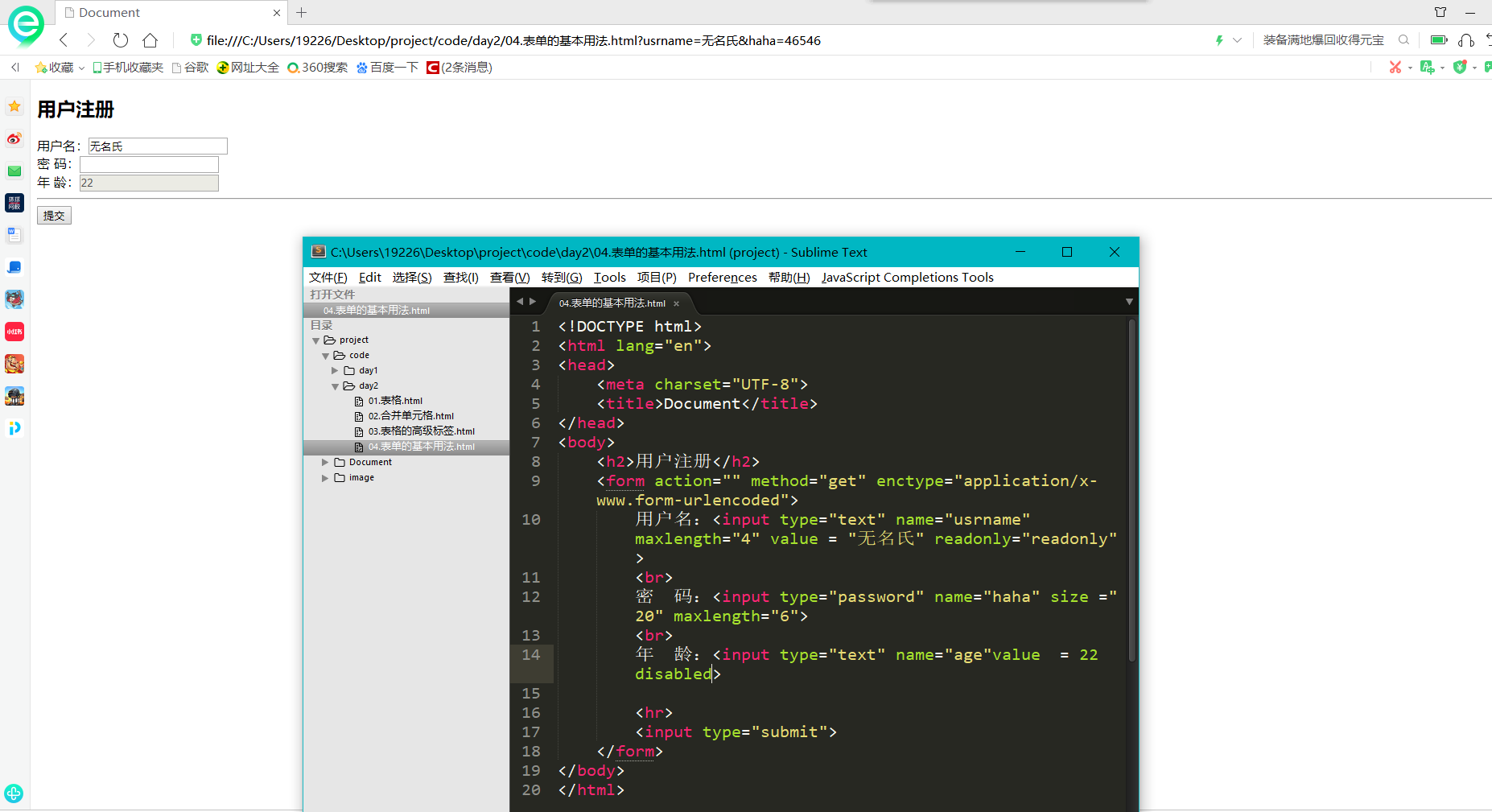Open the Preferences menu in Sublime Text
The height and width of the screenshot is (812, 1492).
click(723, 278)
